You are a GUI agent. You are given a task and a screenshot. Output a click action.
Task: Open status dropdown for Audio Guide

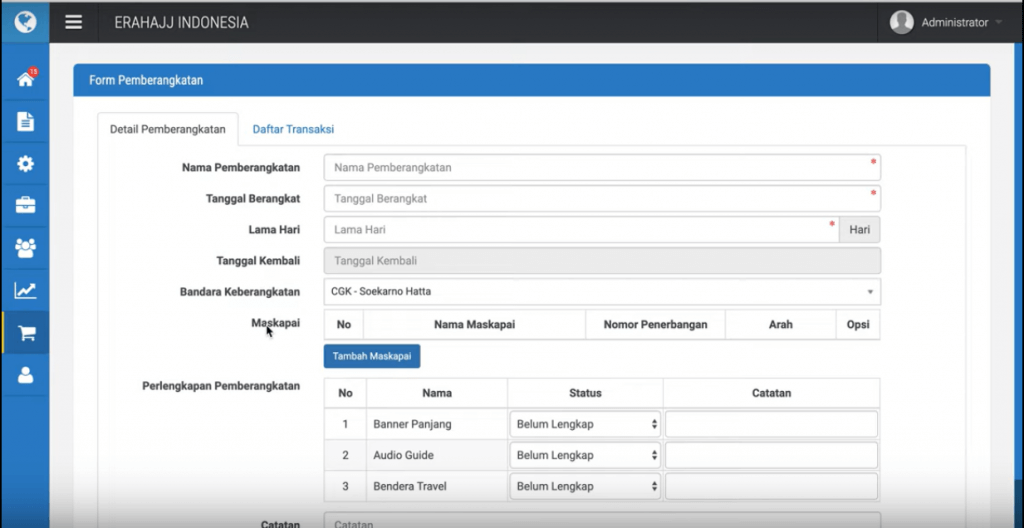(x=585, y=455)
